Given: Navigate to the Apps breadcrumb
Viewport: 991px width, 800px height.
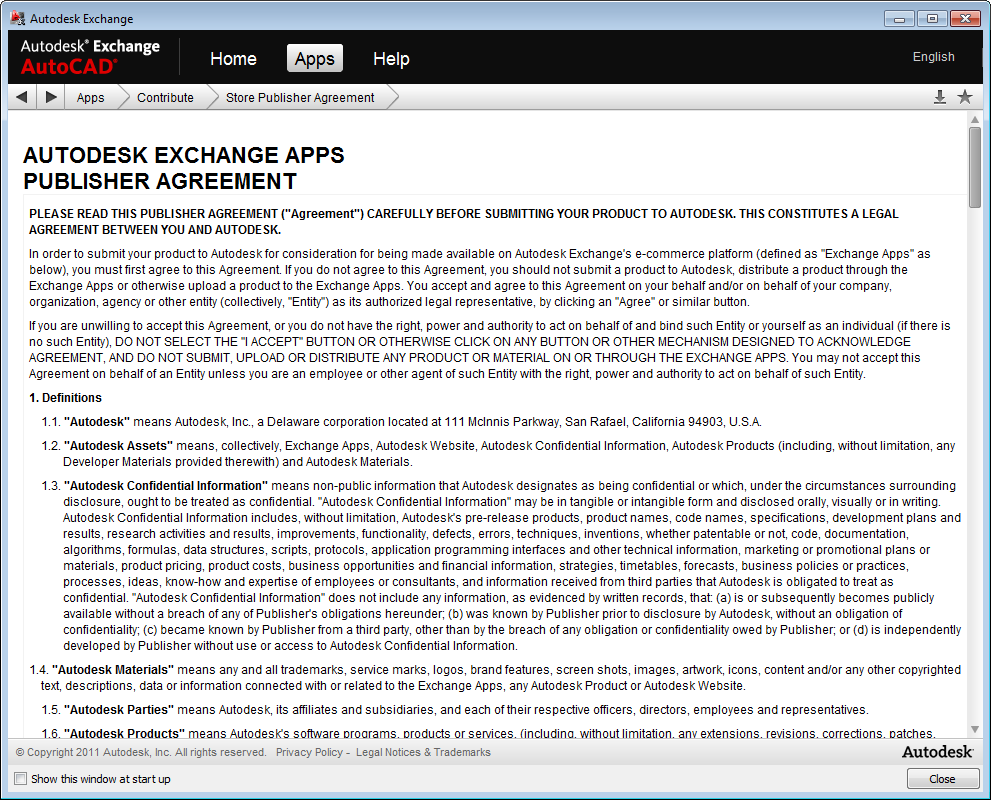Looking at the screenshot, I should (90, 97).
